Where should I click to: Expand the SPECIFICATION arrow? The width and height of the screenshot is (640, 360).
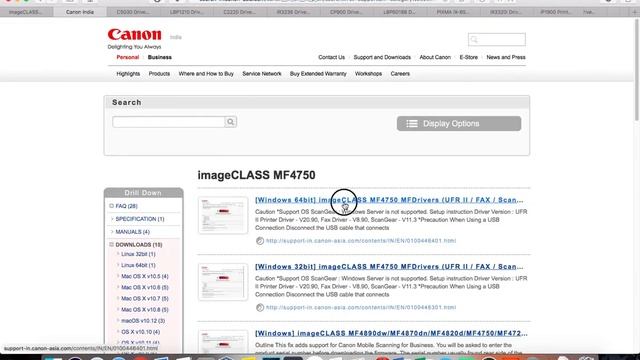pyautogui.click(x=112, y=219)
